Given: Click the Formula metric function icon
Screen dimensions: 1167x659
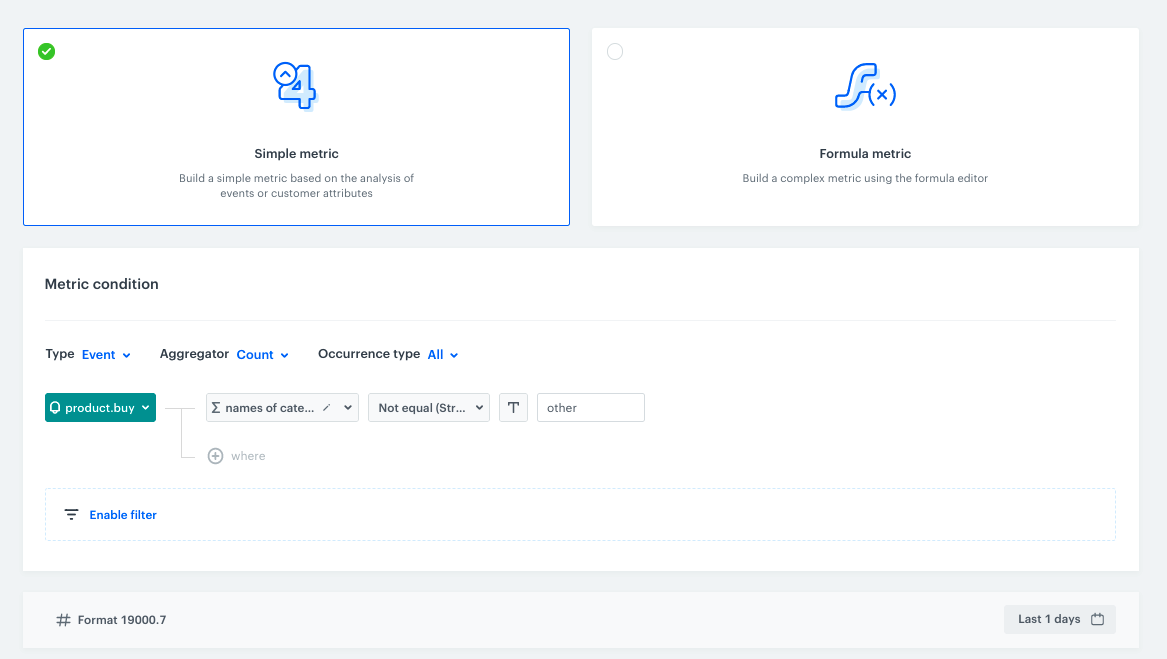Looking at the screenshot, I should (864, 87).
